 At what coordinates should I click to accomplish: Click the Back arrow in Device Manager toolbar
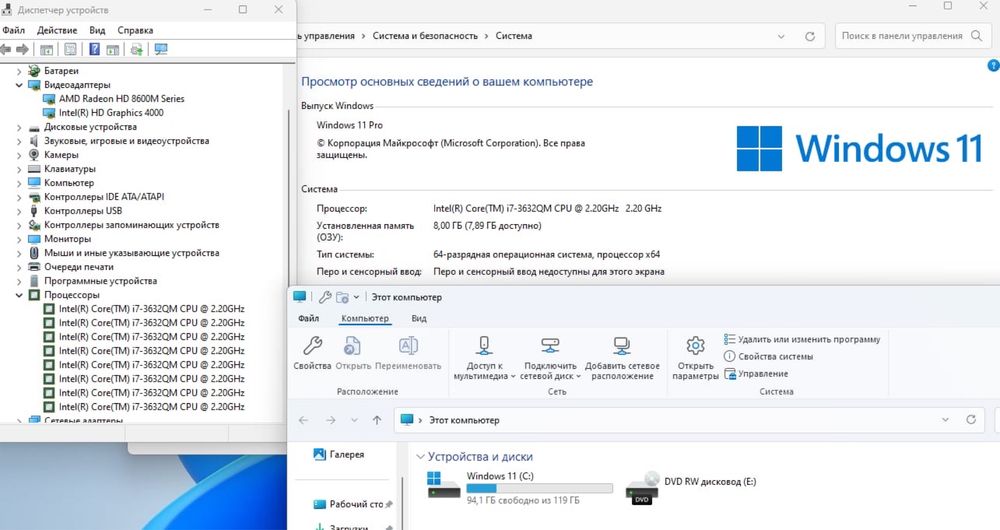[6, 49]
